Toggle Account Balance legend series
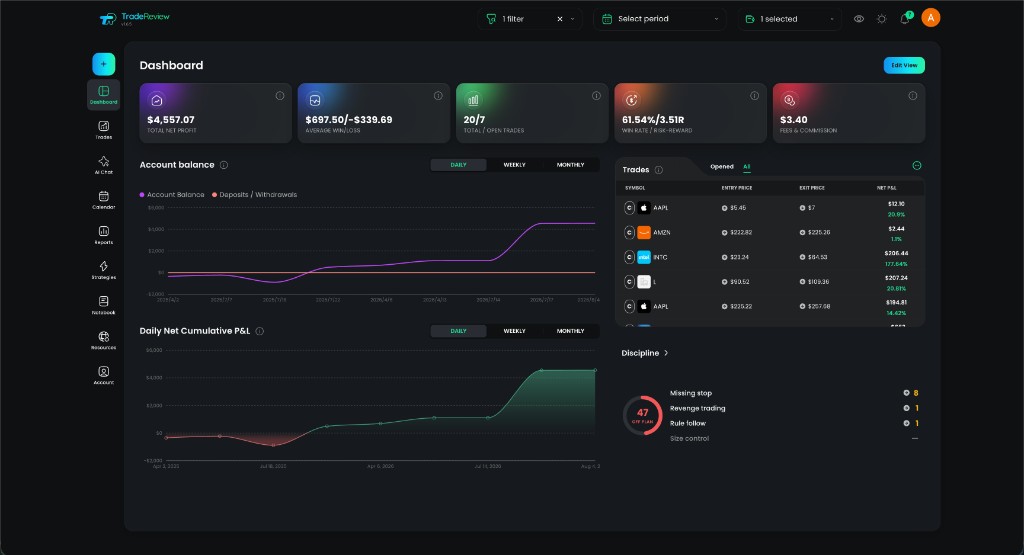 click(172, 195)
